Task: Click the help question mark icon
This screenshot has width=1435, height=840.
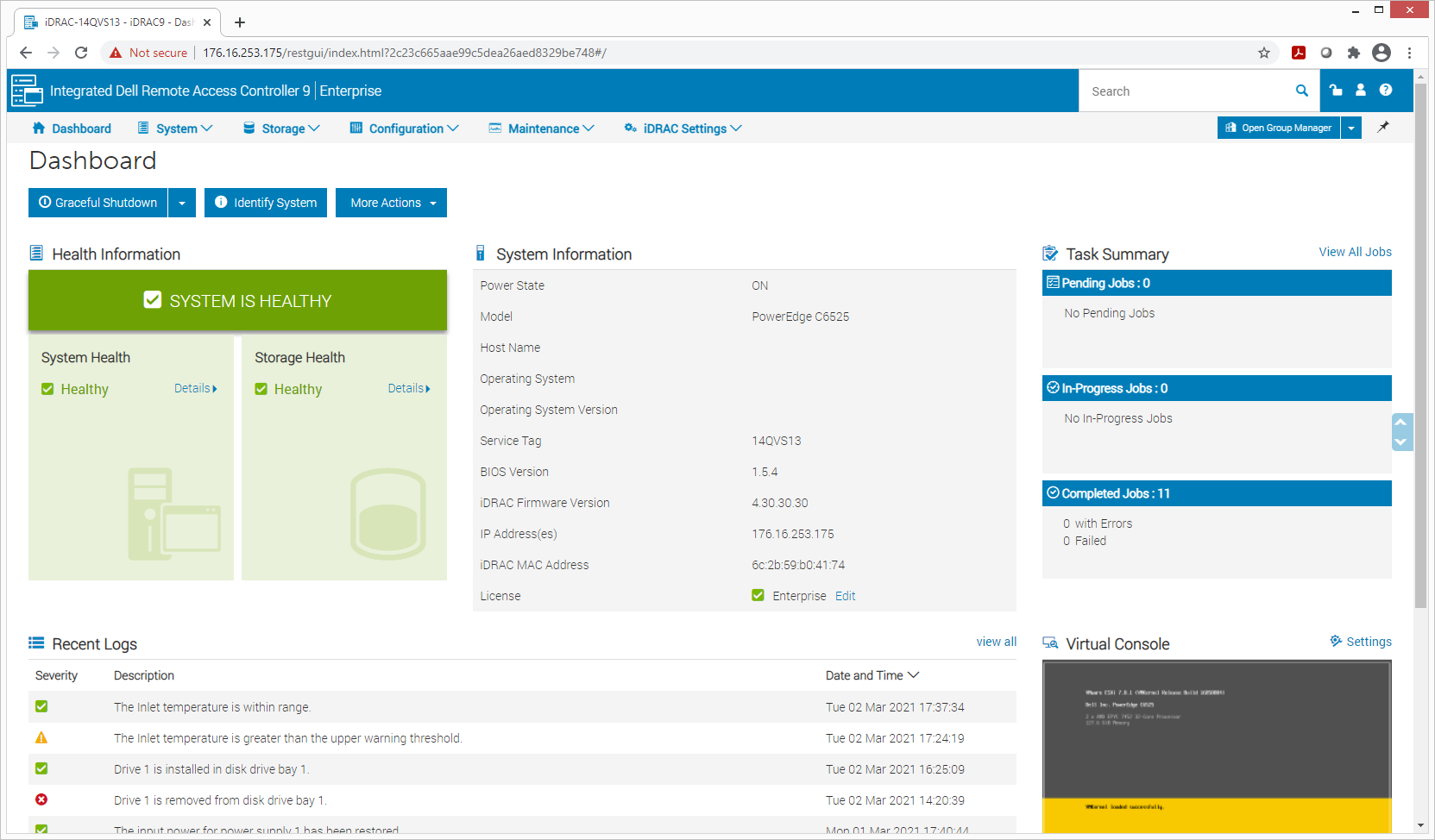Action: tap(1386, 90)
